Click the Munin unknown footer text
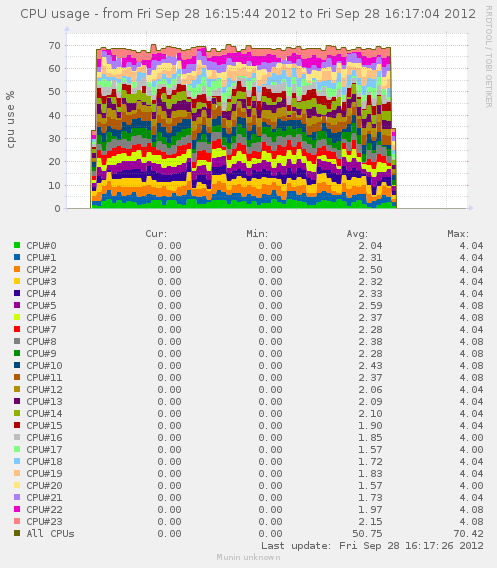The width and height of the screenshot is (497, 568). 248,557
